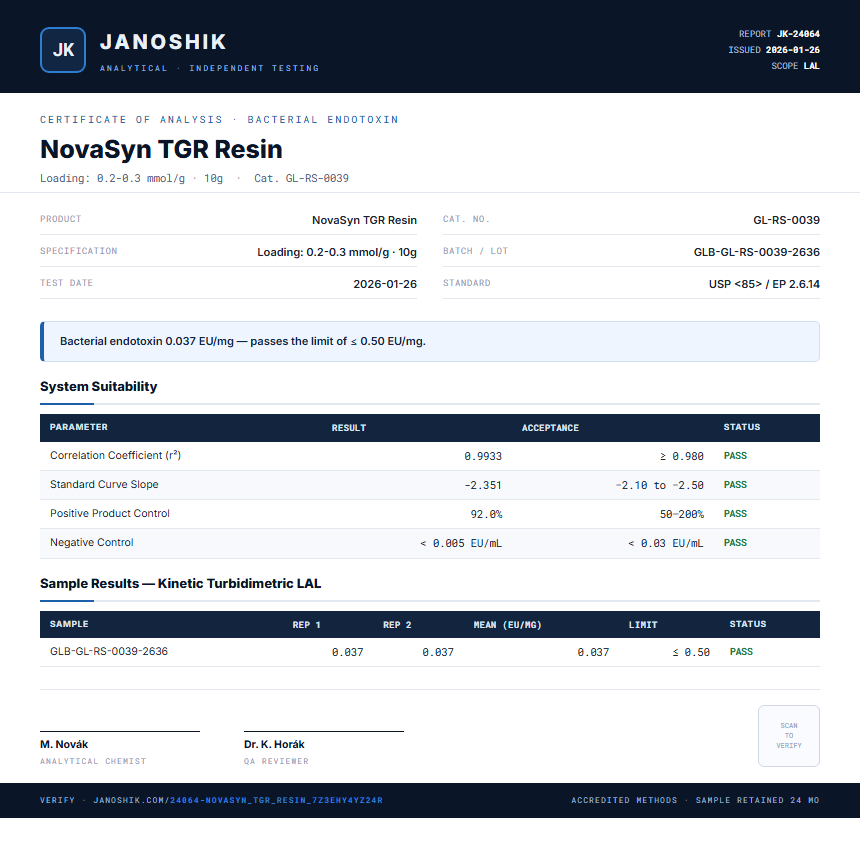The image size is (860, 846).
Task: Click the ACCEPTANCE column header
Action: click(x=550, y=428)
